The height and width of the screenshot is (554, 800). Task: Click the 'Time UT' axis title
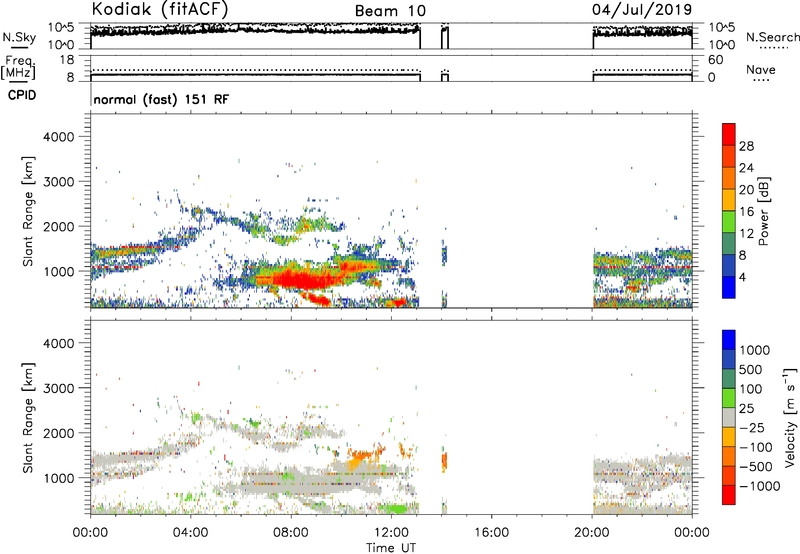tap(391, 548)
